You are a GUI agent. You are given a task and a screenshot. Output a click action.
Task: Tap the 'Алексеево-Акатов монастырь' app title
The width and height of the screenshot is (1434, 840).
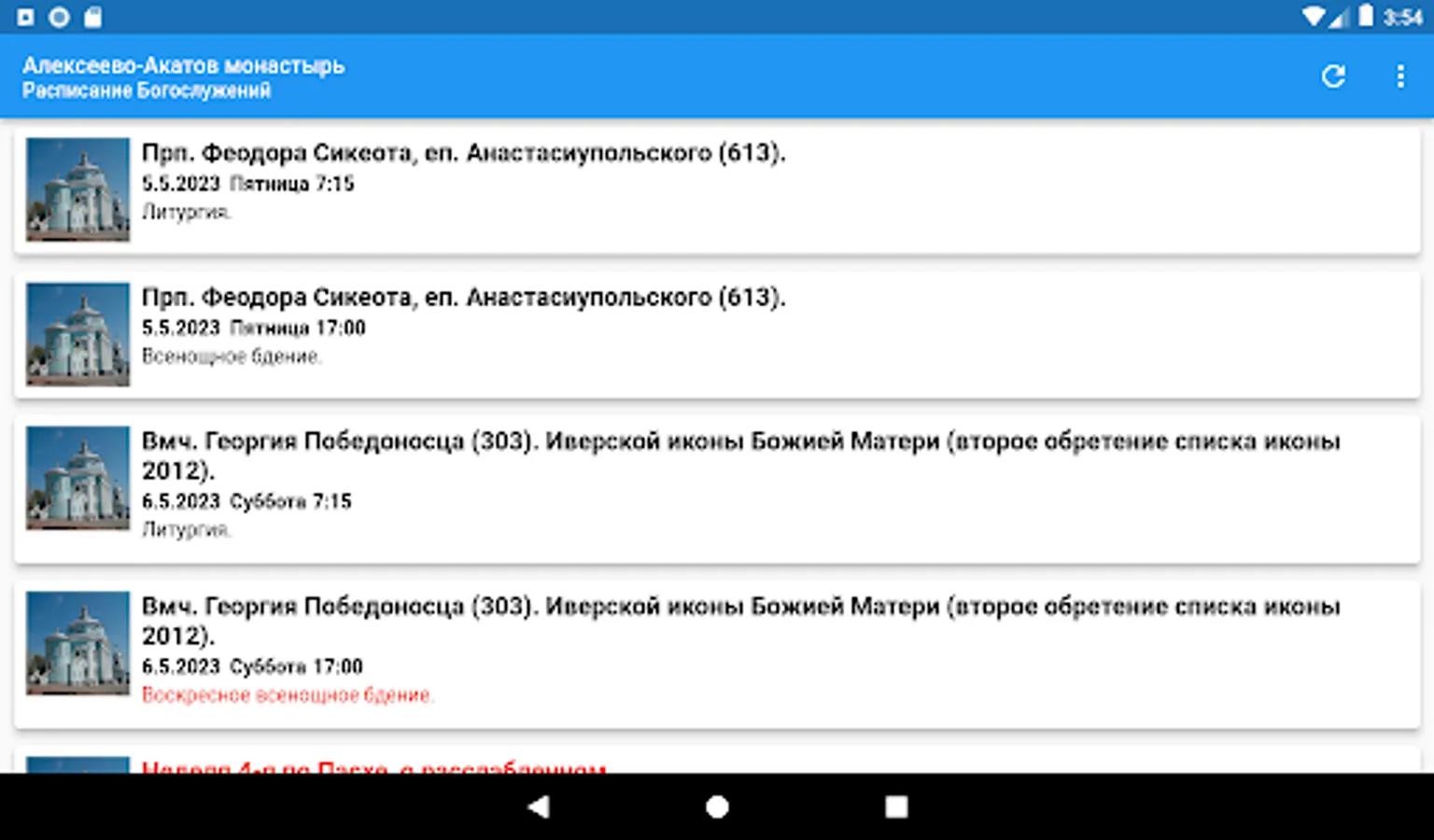pyautogui.click(x=184, y=65)
